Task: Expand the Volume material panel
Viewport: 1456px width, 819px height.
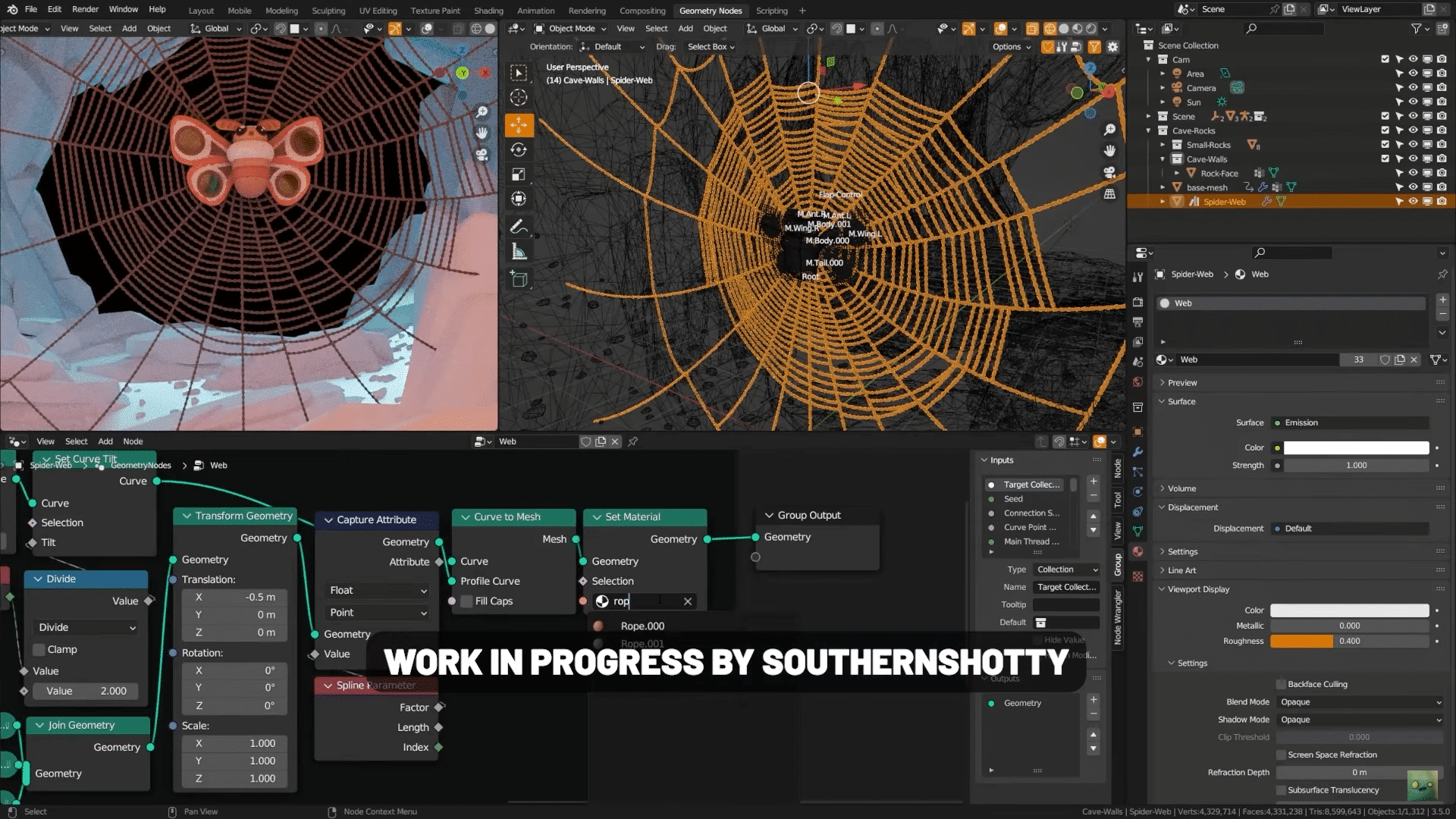Action: click(1181, 488)
